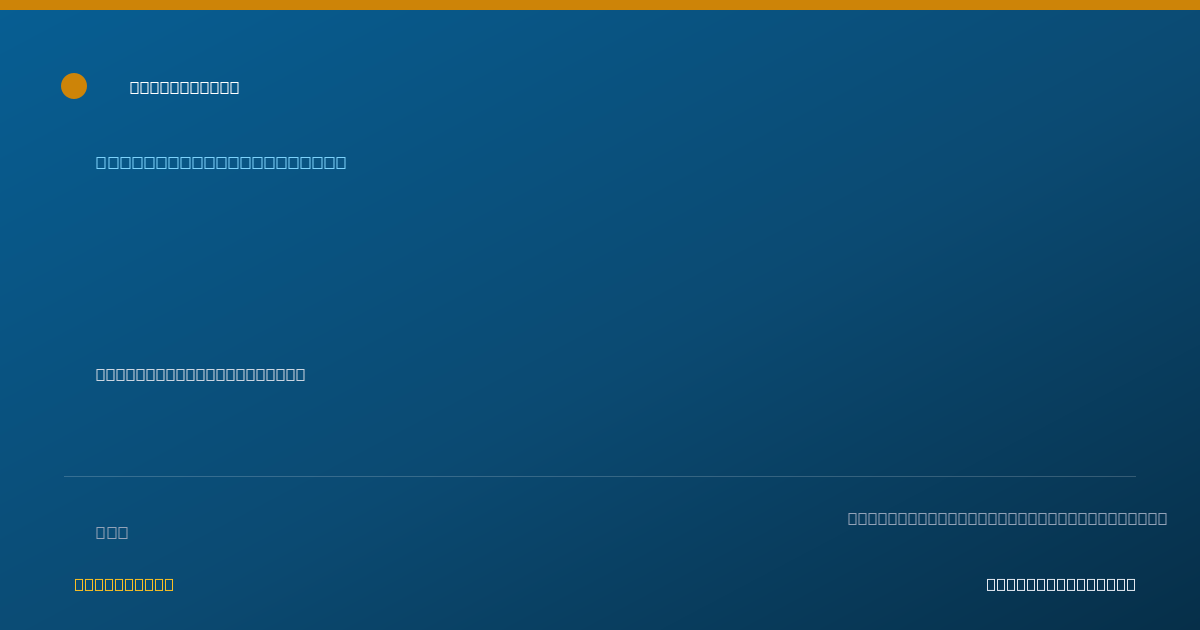Click the end of the gray subtitle line
This screenshot has width=1200, height=630.
tap(300, 375)
